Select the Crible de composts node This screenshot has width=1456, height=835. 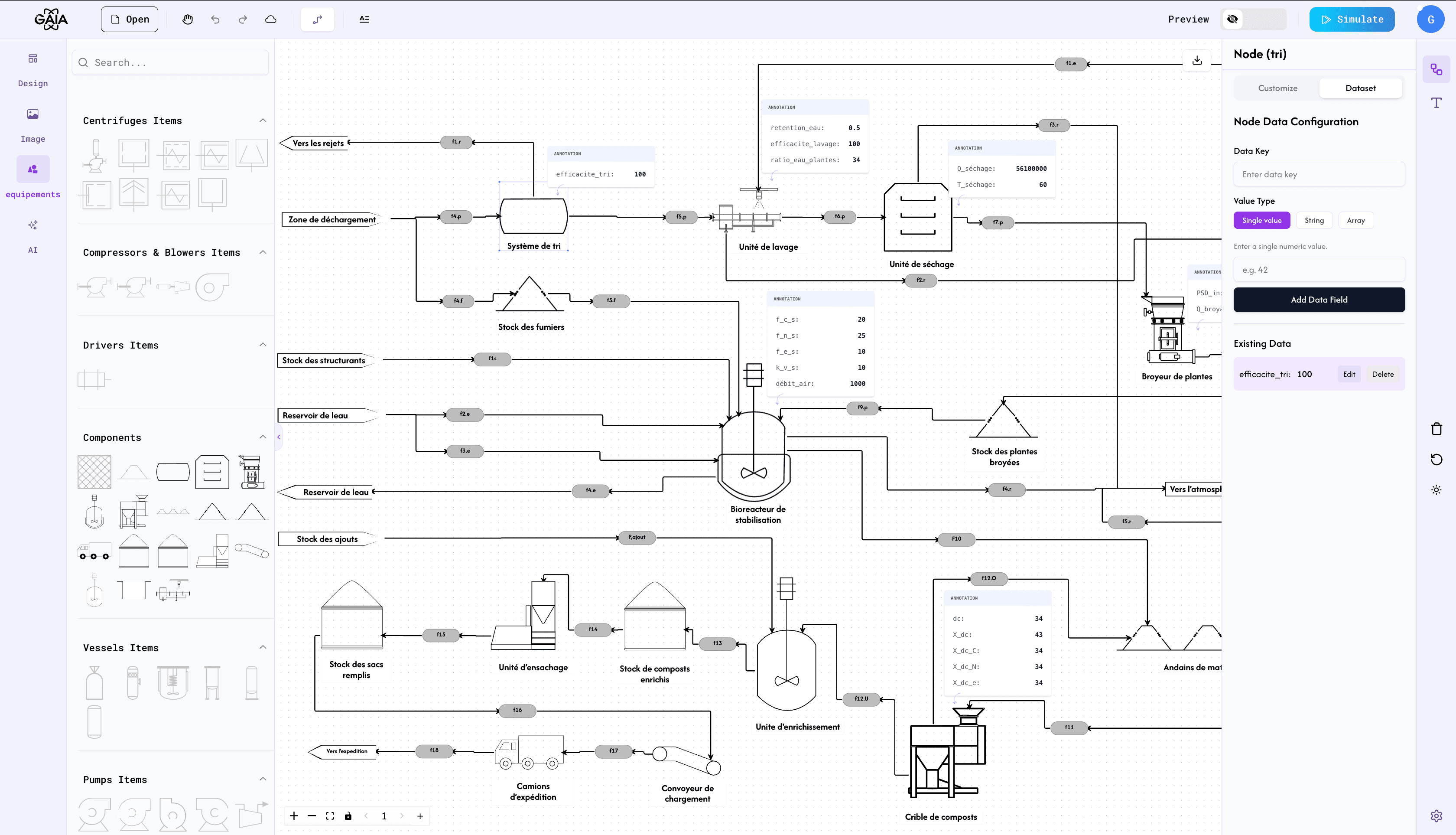tap(948, 753)
